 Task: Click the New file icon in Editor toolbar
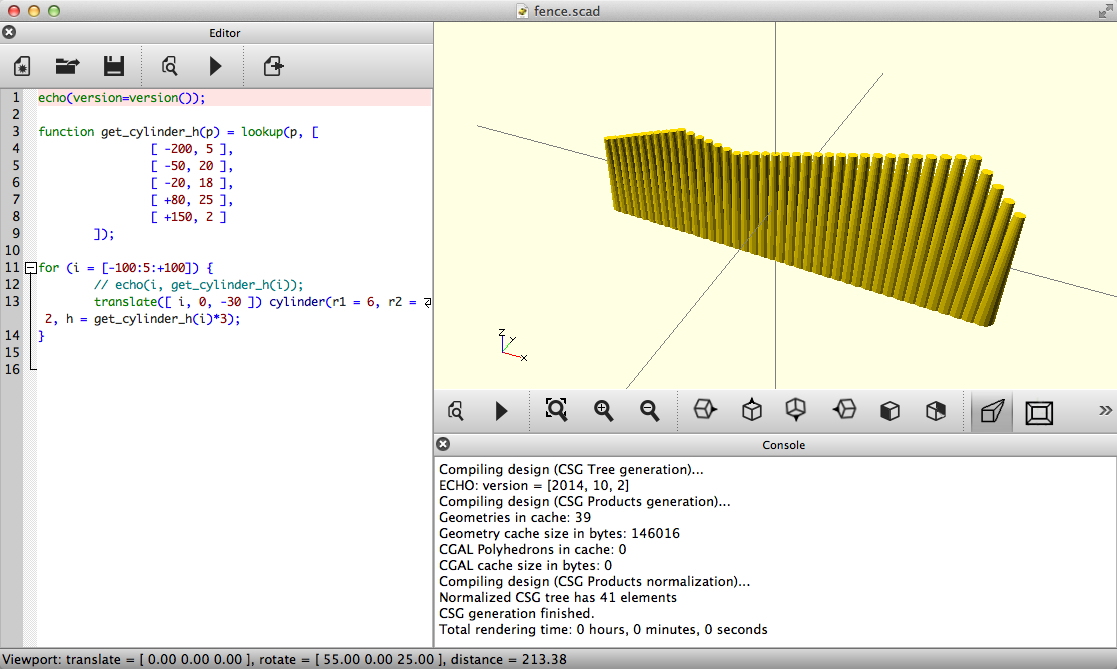coord(22,67)
